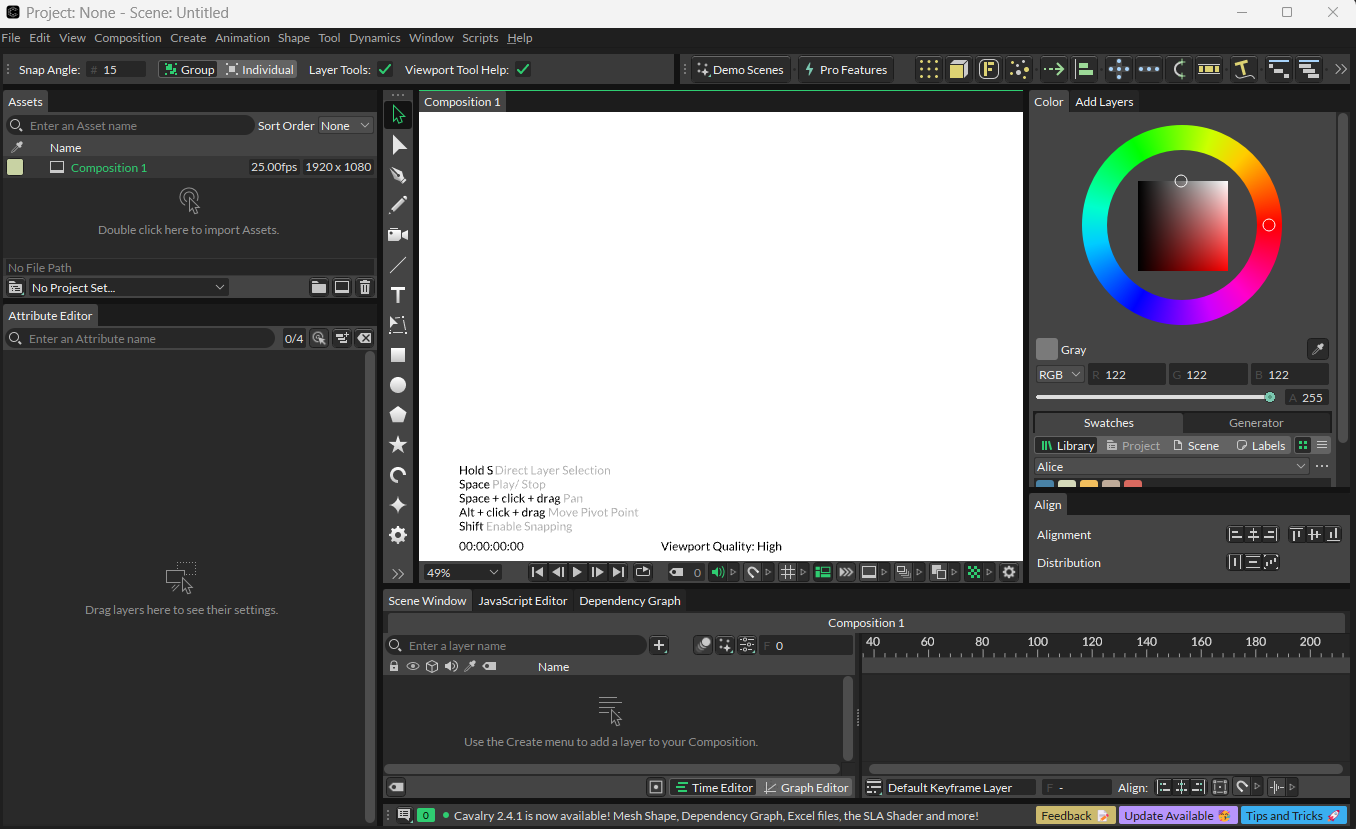Viewport: 1356px width, 829px height.
Task: Switch to the Add Layers tab
Action: (1104, 102)
